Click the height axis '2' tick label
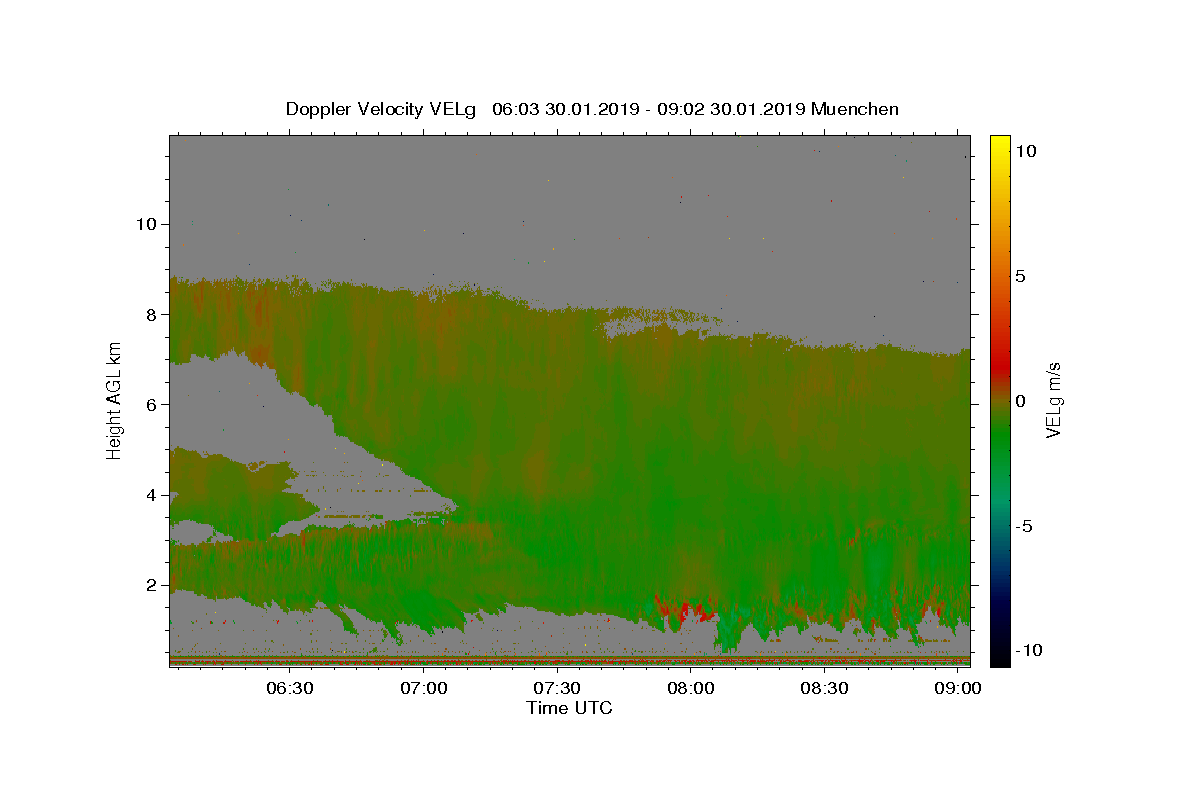This screenshot has width=1200, height=800. point(150,585)
